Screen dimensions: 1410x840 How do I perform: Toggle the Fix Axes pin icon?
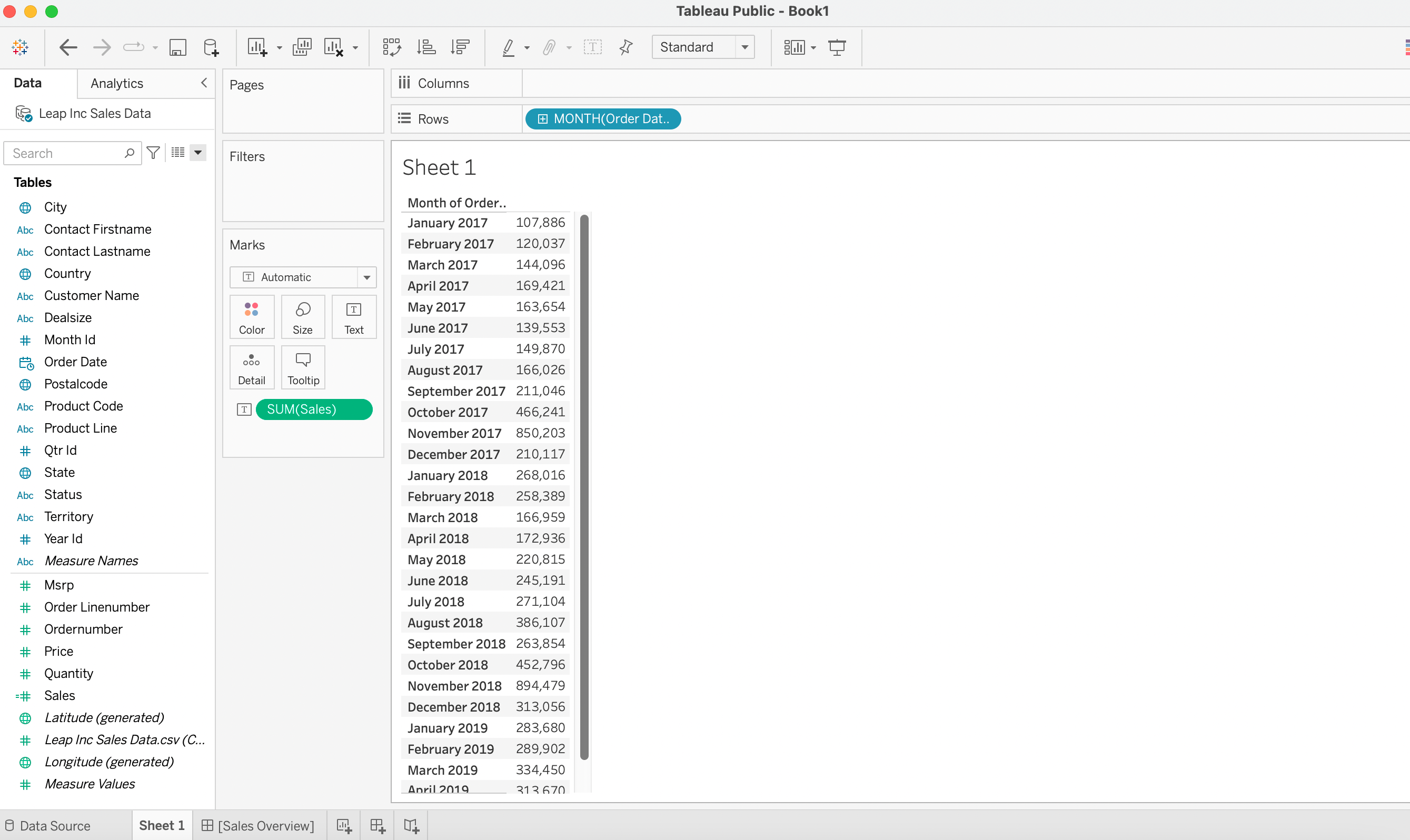tap(625, 47)
